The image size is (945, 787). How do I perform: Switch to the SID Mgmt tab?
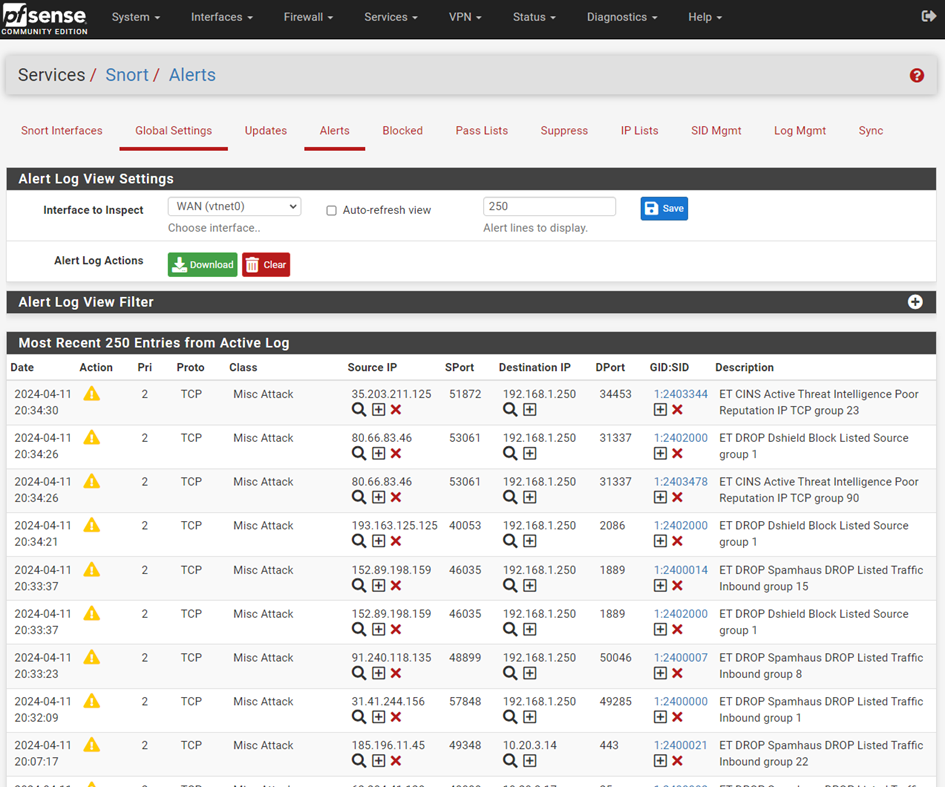tap(716, 131)
